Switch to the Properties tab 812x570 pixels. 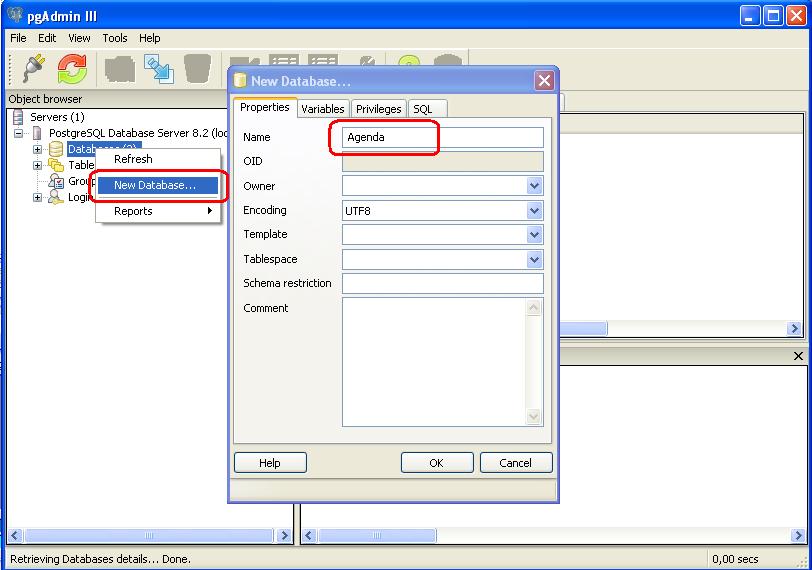(x=265, y=107)
